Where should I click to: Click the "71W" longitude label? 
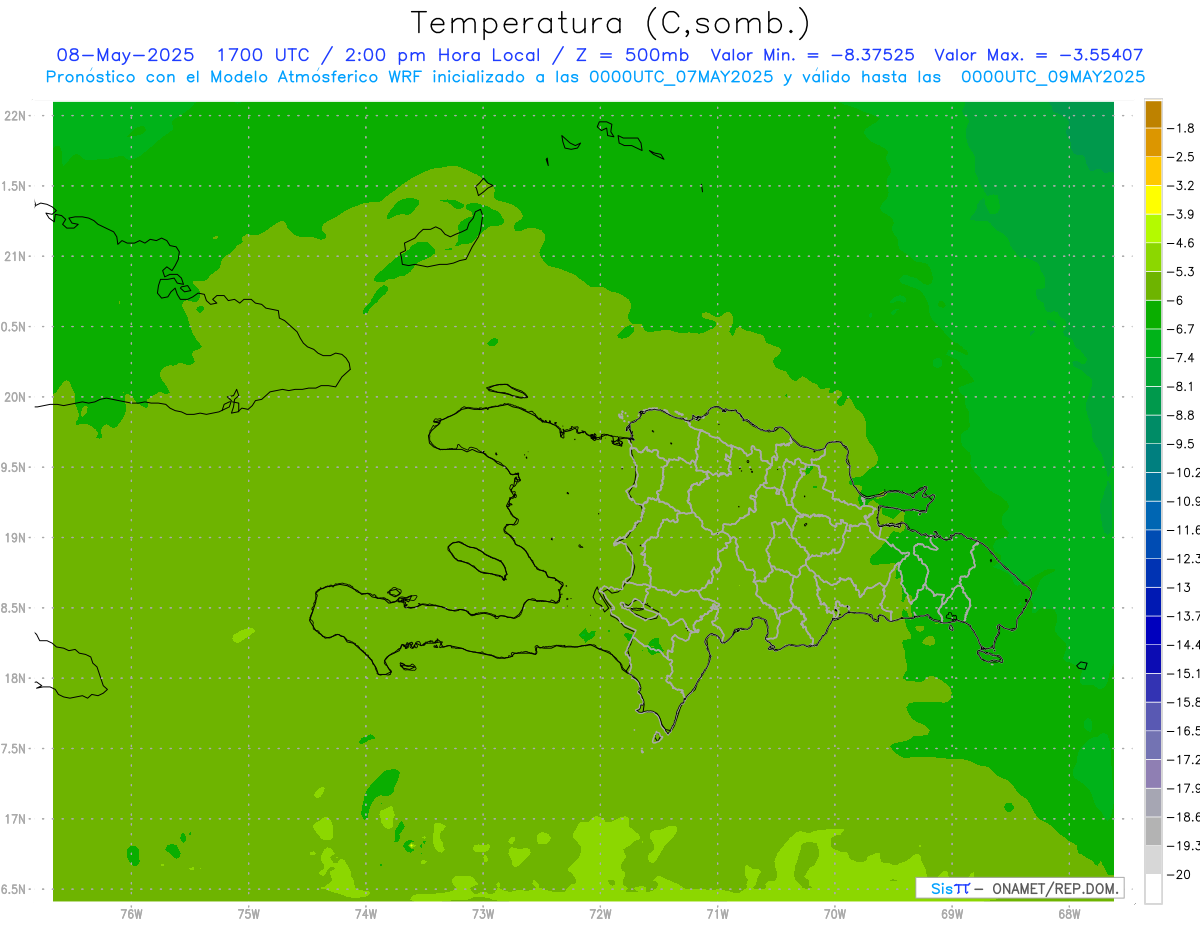point(717,913)
